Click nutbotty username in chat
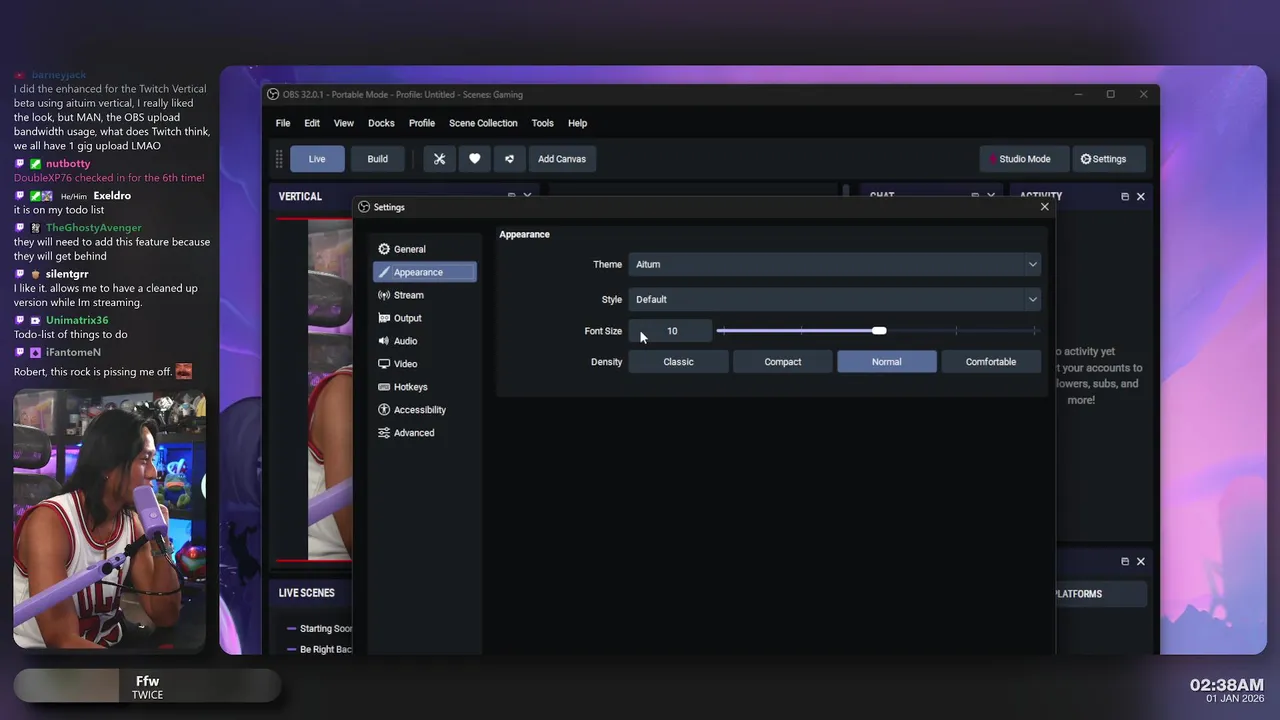The image size is (1280, 720). 68,164
